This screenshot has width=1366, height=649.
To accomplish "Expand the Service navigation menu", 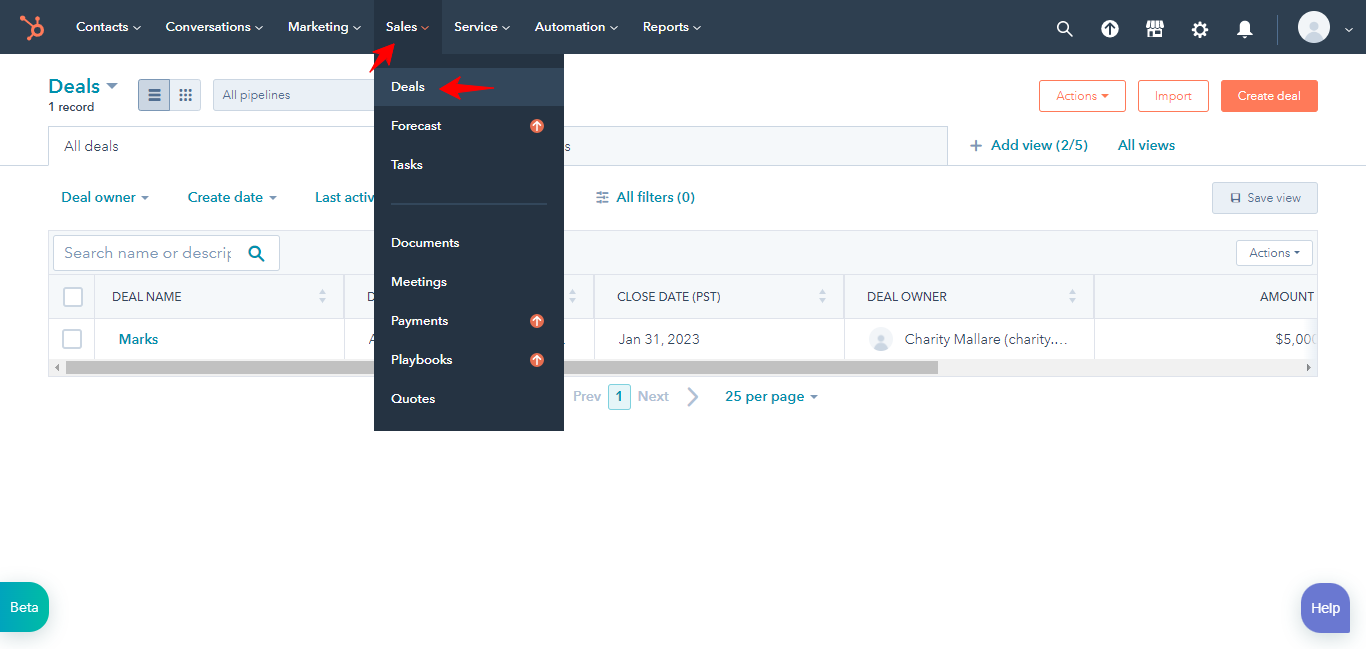I will [x=482, y=27].
